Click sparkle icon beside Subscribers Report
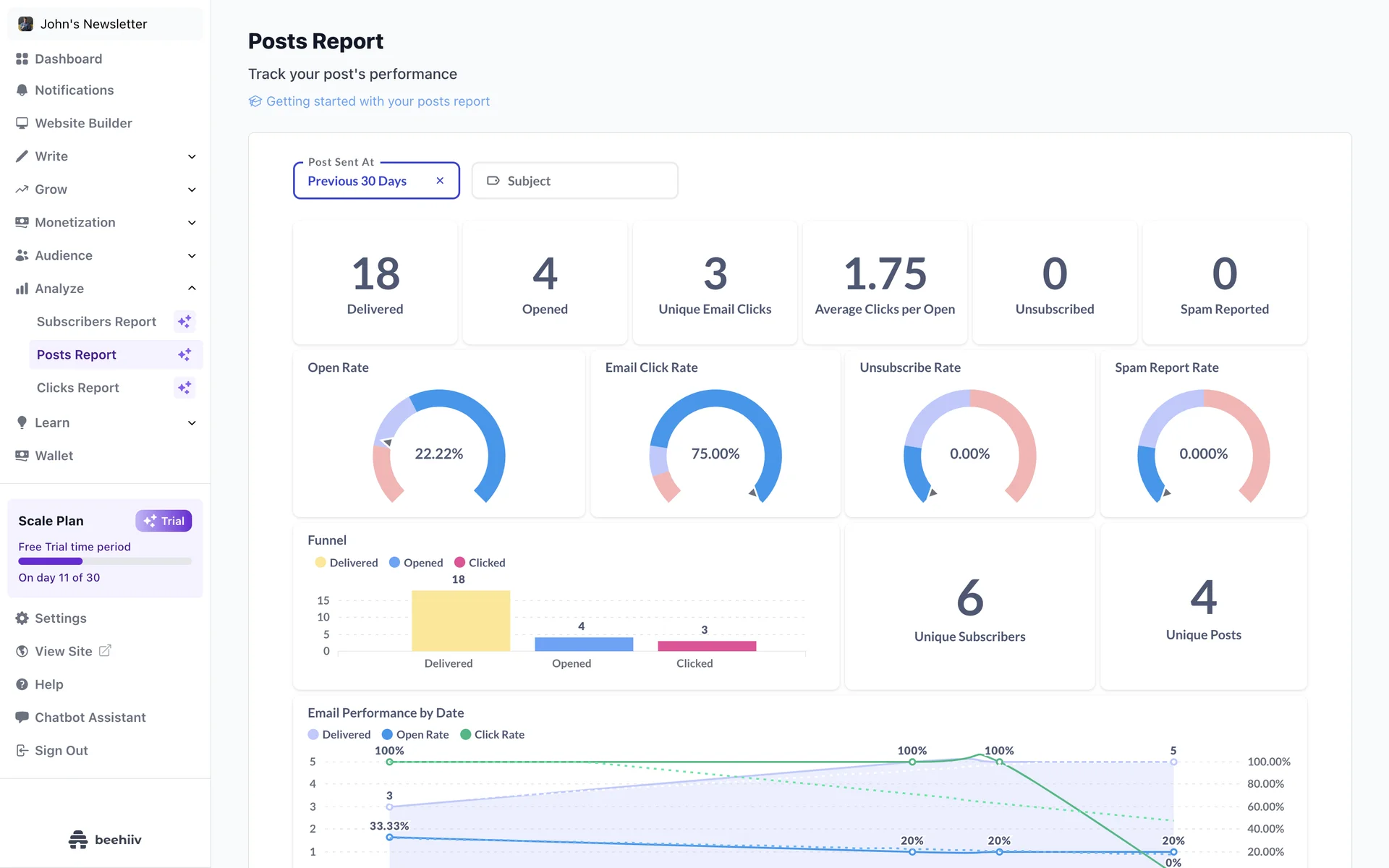Screen dimensions: 1389x868 [x=184, y=321]
